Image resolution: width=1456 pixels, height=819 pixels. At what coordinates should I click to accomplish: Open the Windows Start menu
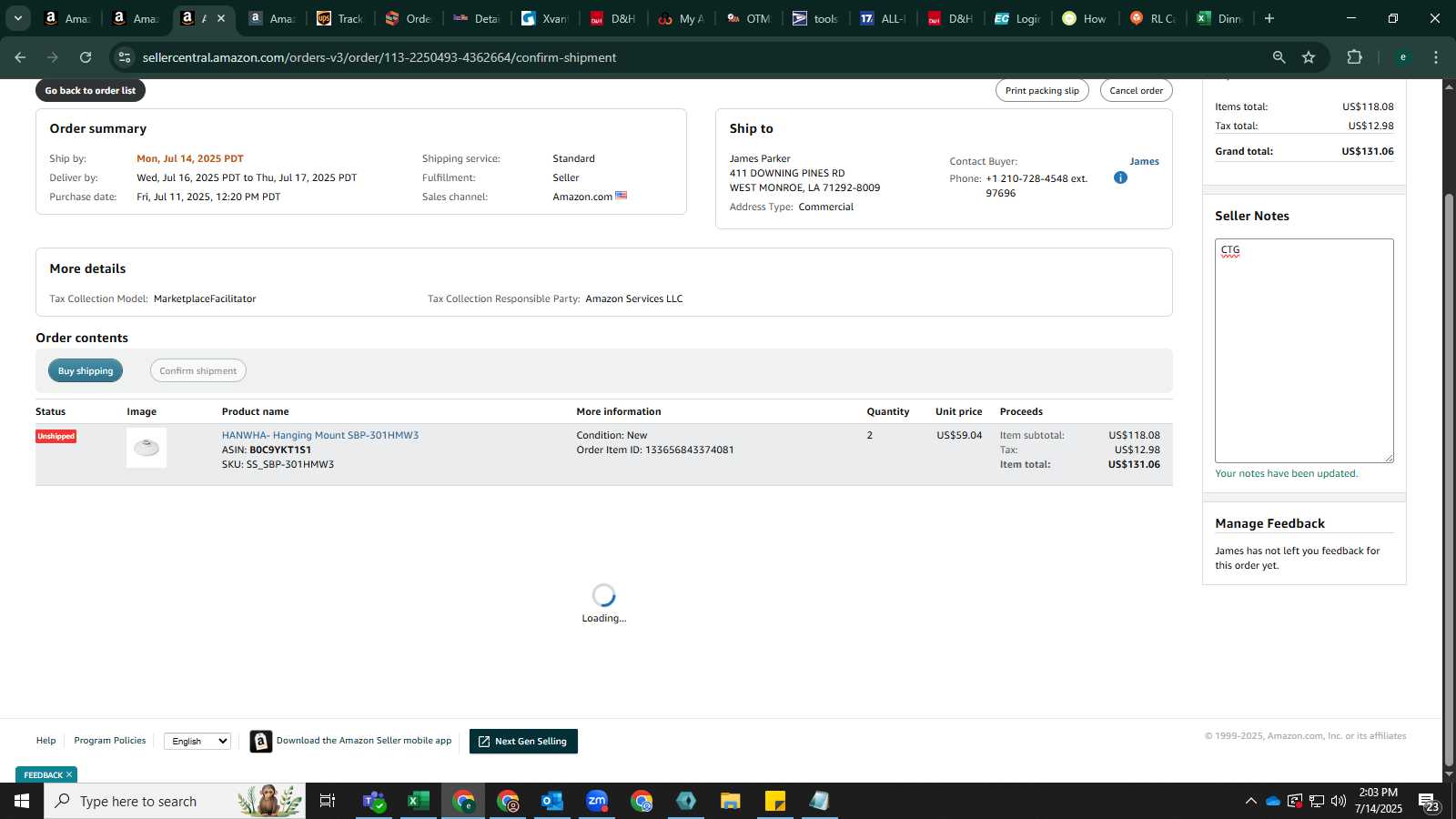click(x=22, y=801)
